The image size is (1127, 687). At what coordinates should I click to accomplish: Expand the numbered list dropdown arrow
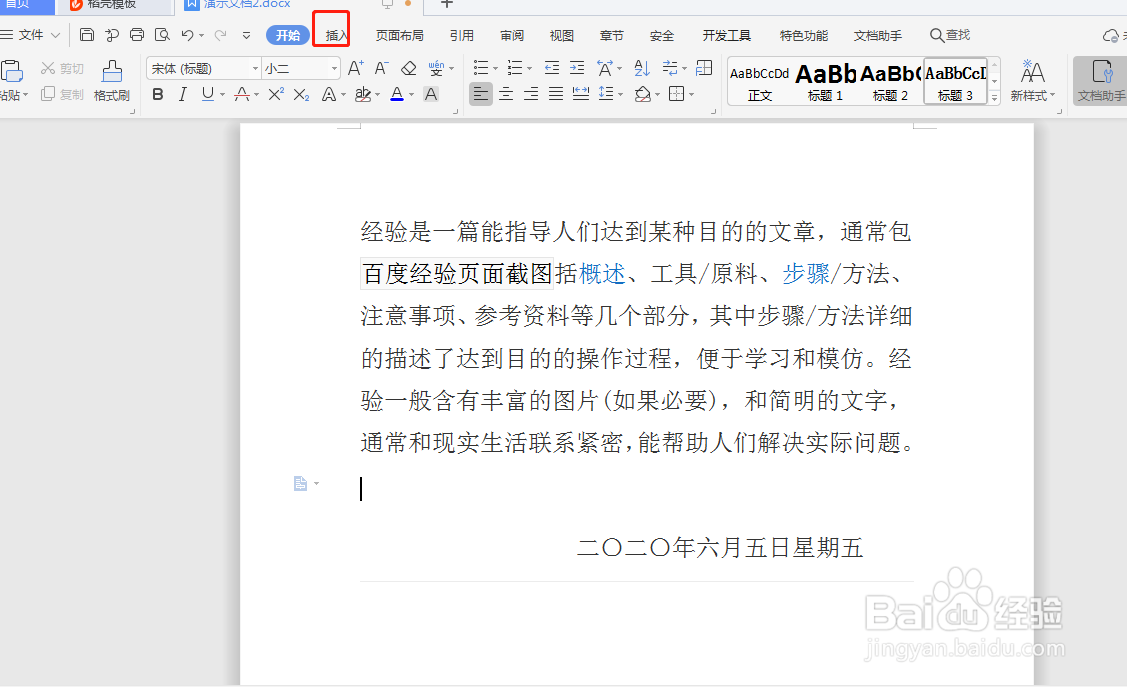click(x=530, y=69)
